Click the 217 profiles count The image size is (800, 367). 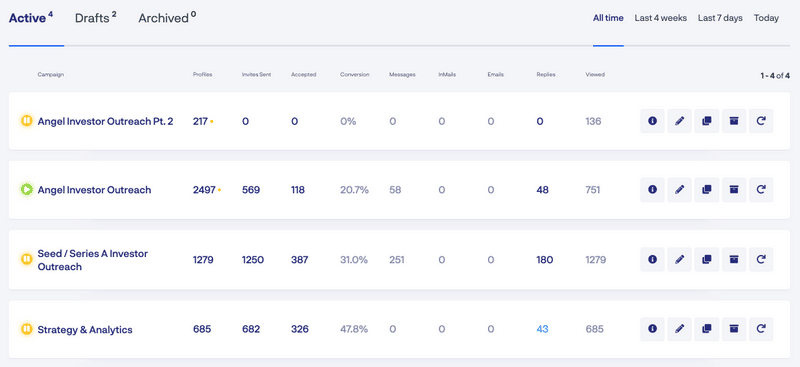click(x=200, y=121)
